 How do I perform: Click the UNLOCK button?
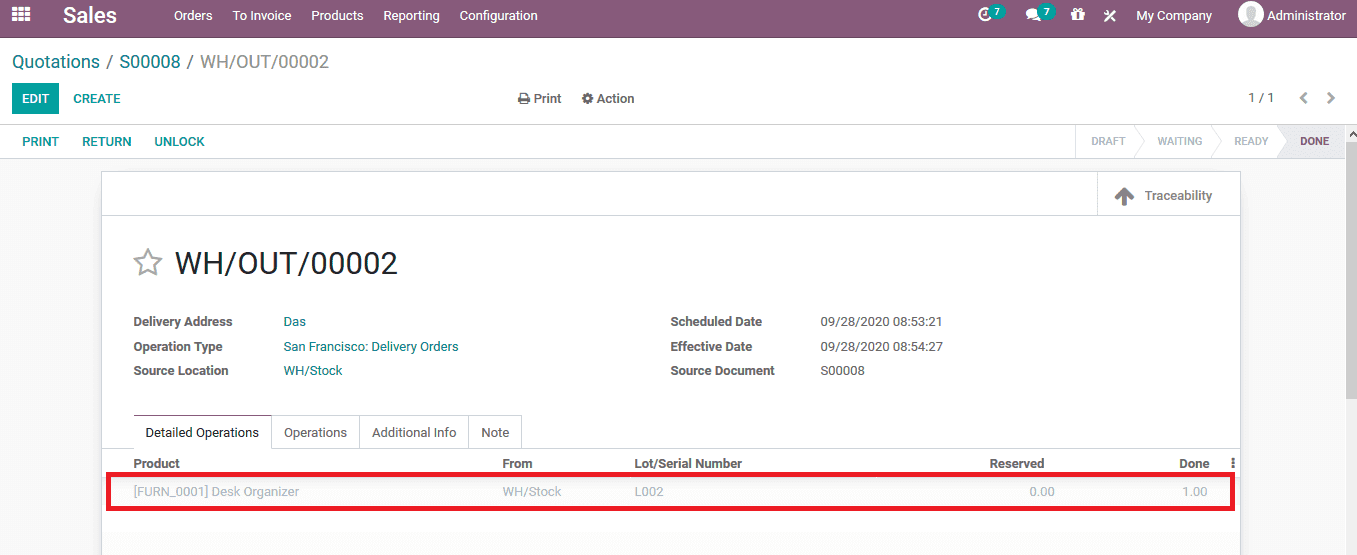[179, 142]
